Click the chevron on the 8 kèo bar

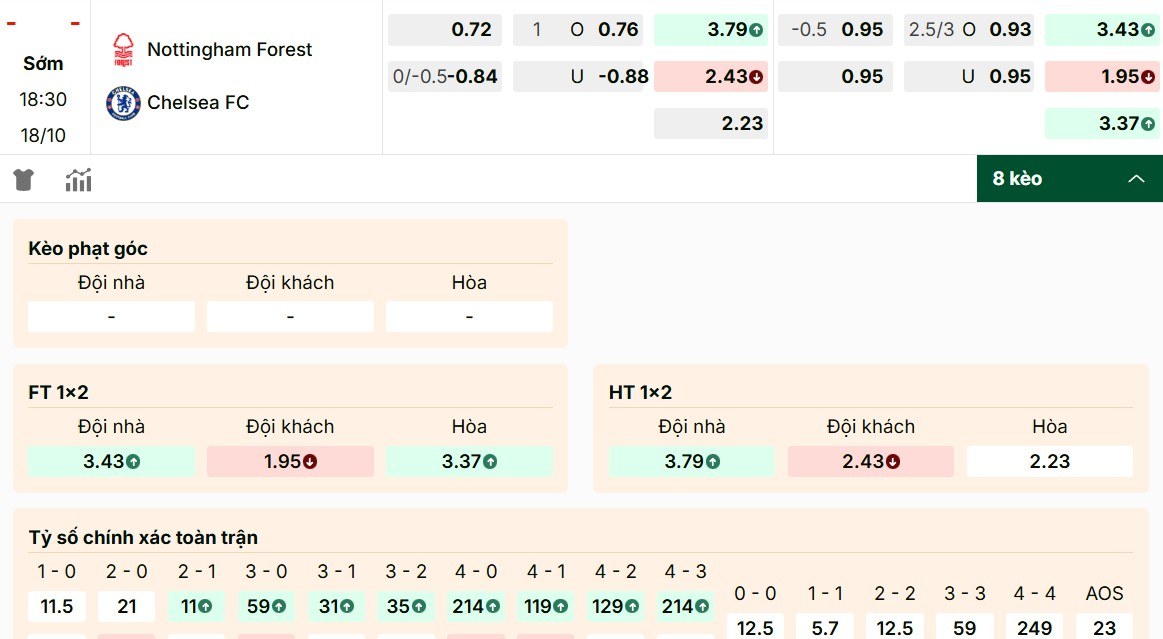(1136, 178)
